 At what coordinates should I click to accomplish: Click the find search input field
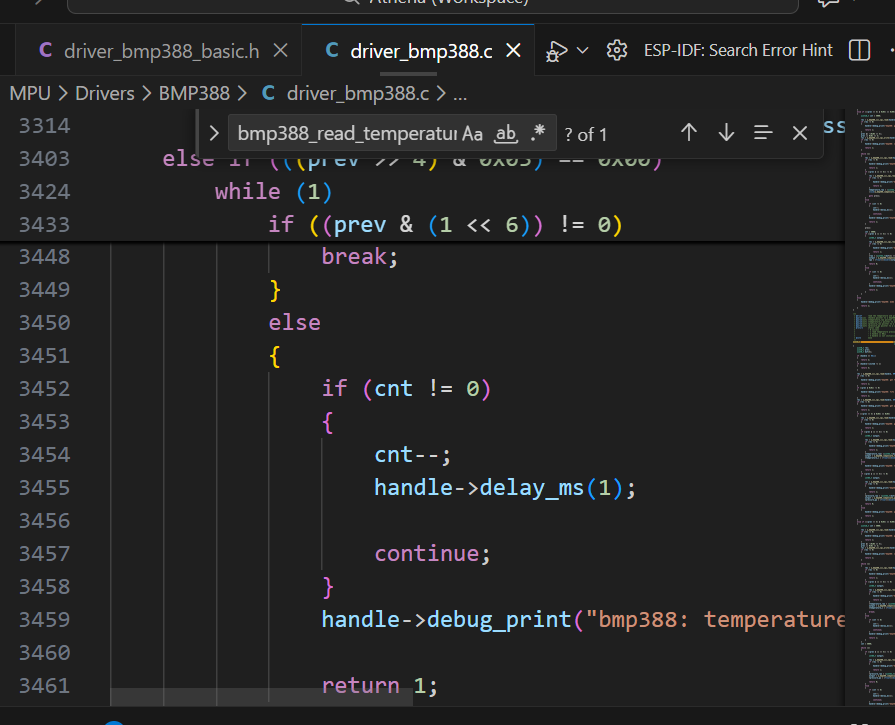point(347,133)
